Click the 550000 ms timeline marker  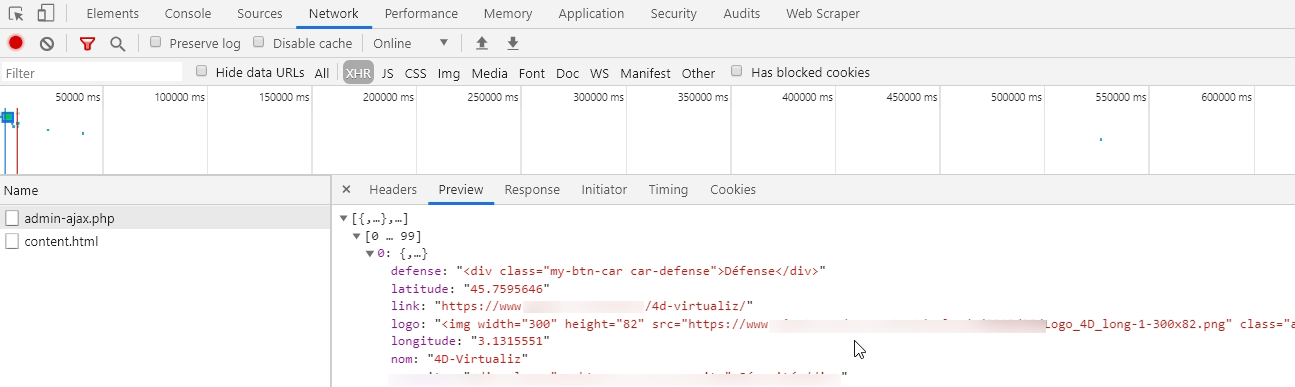point(1120,97)
